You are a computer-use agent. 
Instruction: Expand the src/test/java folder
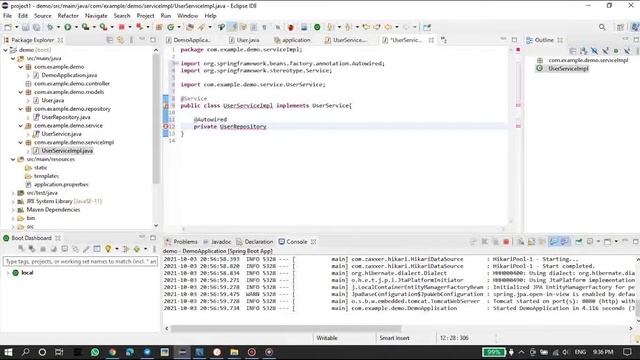click(13, 193)
